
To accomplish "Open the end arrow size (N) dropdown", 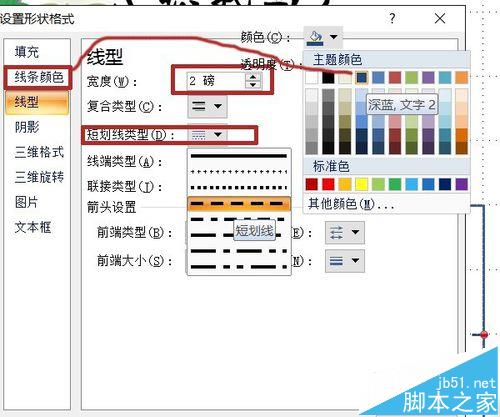I will 345,261.
